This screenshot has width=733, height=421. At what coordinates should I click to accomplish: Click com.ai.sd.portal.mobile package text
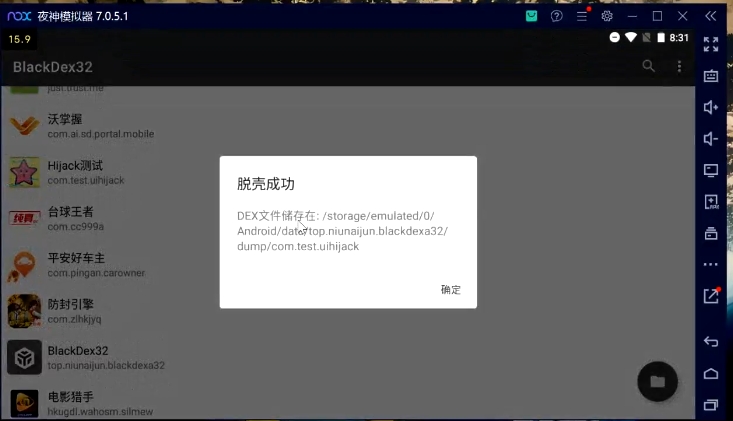(101, 134)
